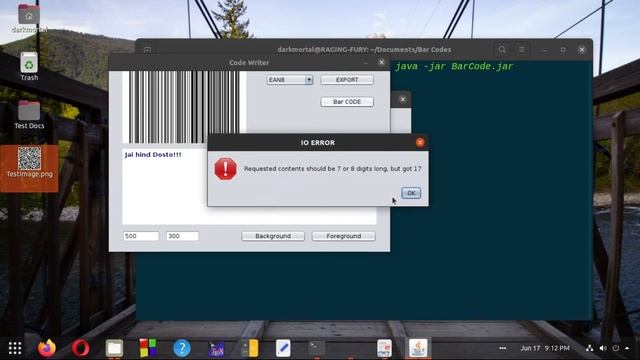The image size is (640, 360).
Task: Open the document viewer icon in dock
Action: pos(384,348)
